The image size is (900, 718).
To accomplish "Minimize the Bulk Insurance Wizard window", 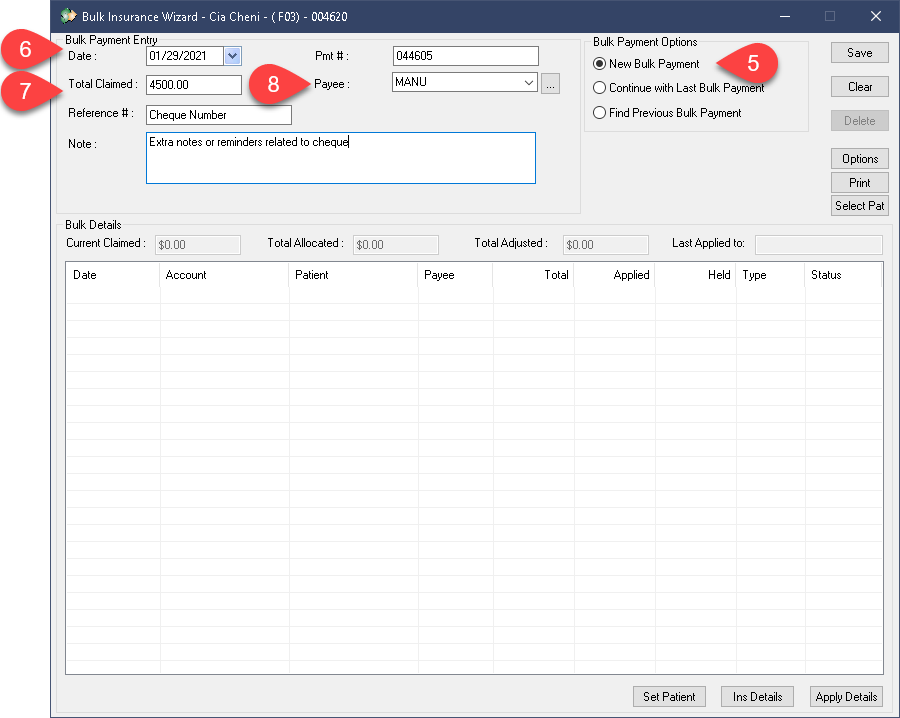I will pyautogui.click(x=785, y=16).
